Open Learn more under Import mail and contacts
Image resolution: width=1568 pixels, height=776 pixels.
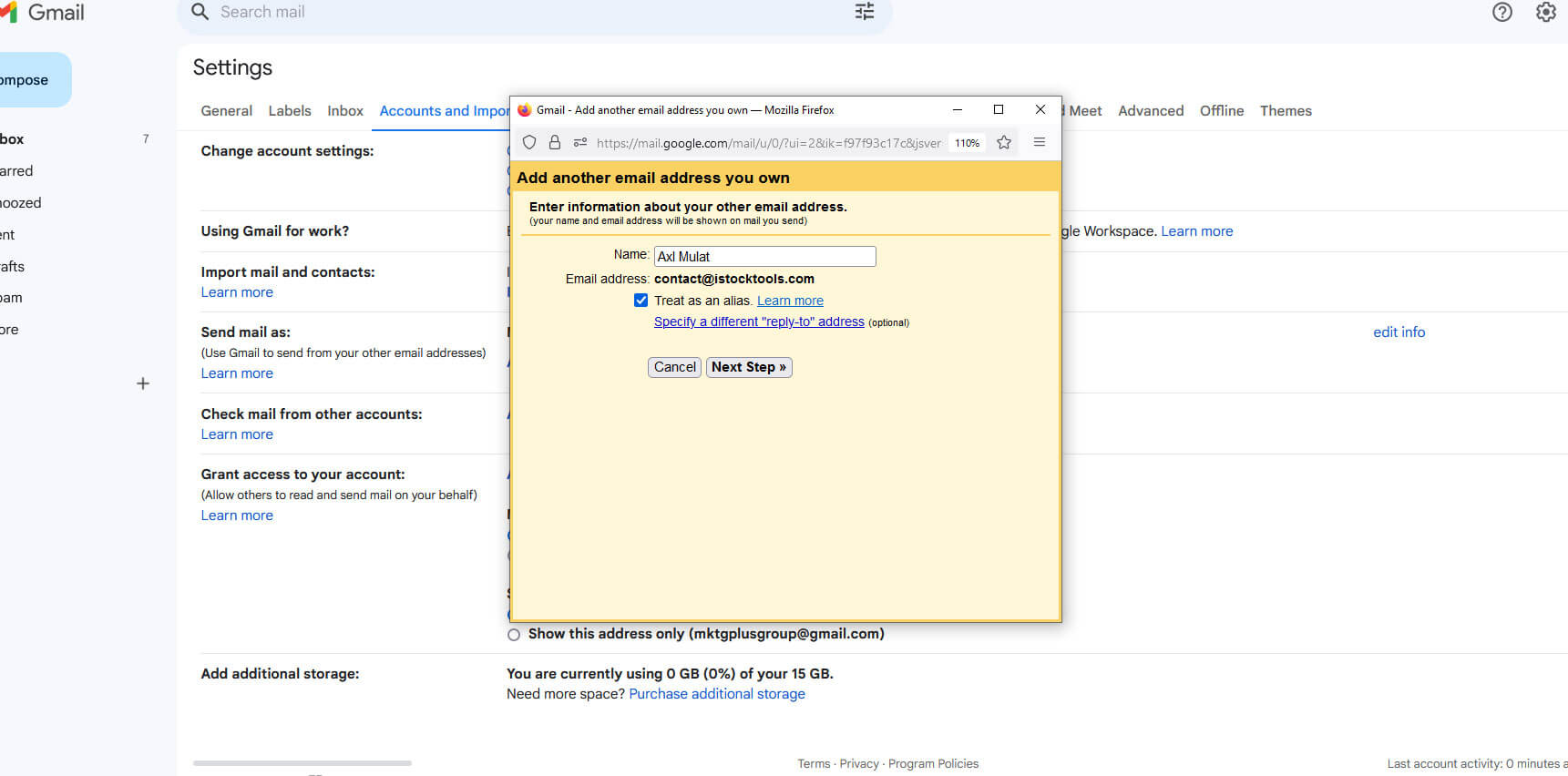[x=237, y=292]
